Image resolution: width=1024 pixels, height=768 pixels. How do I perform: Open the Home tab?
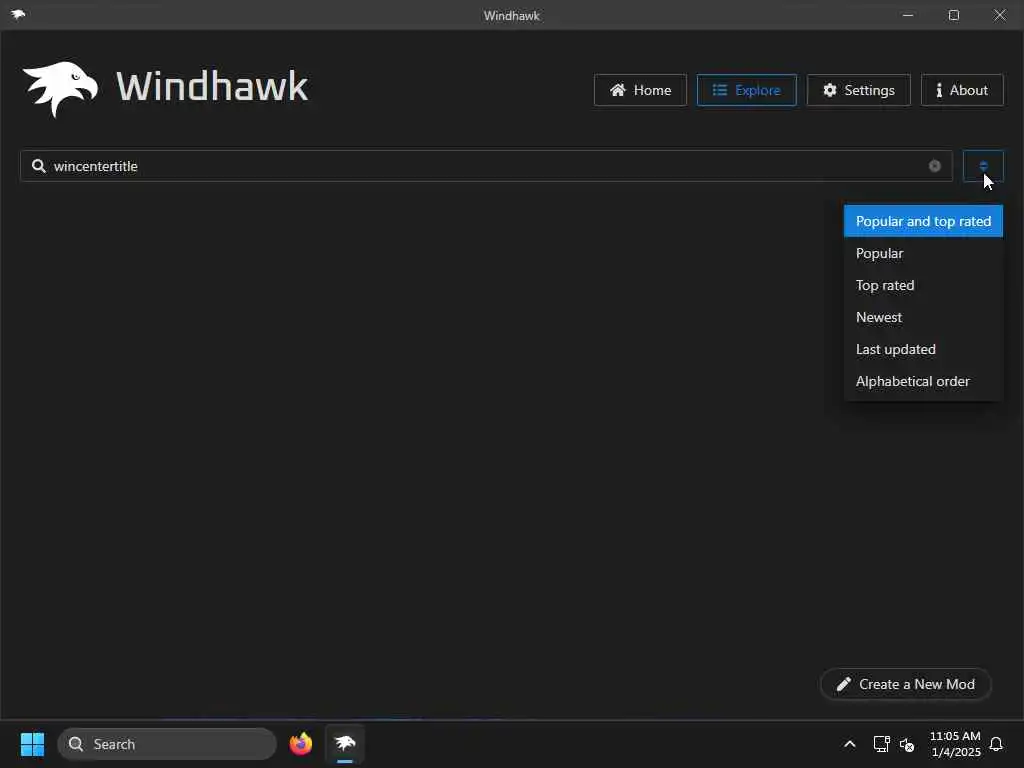tap(640, 90)
